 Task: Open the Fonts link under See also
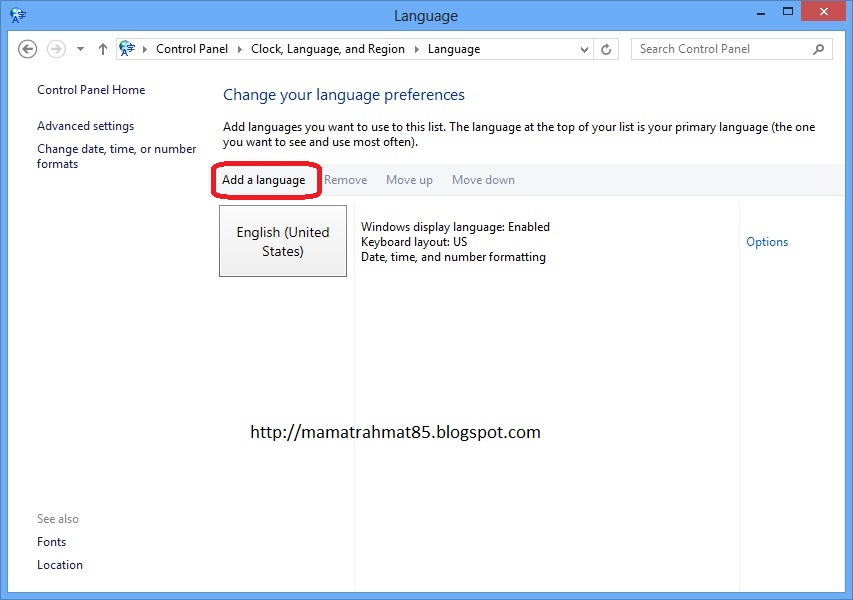[x=51, y=542]
